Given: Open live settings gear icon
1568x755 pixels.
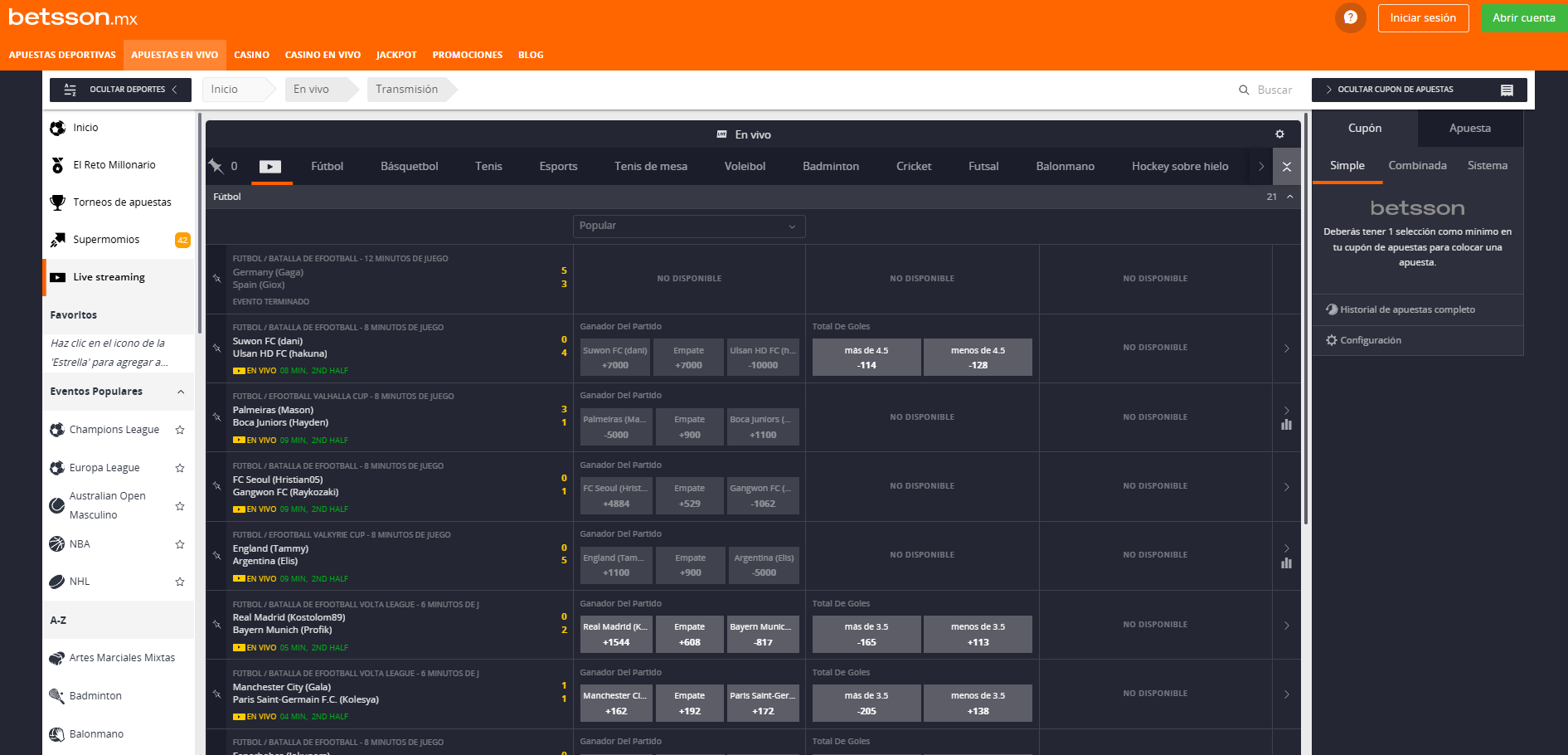Looking at the screenshot, I should (1279, 134).
